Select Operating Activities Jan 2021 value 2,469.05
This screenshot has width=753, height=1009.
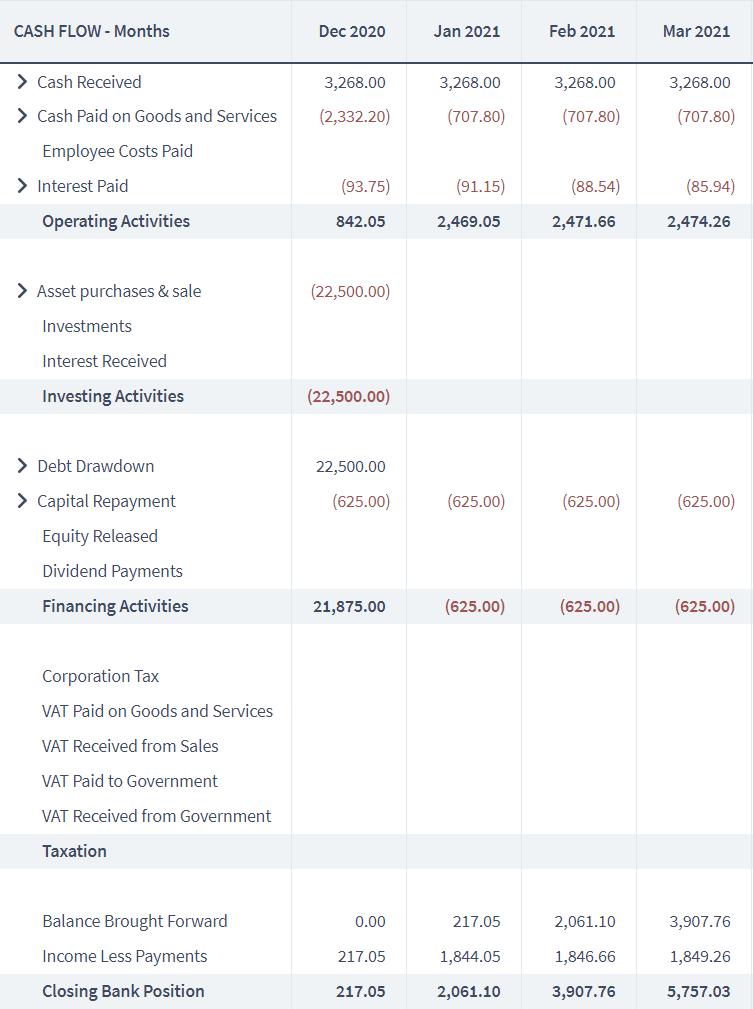[x=469, y=221]
